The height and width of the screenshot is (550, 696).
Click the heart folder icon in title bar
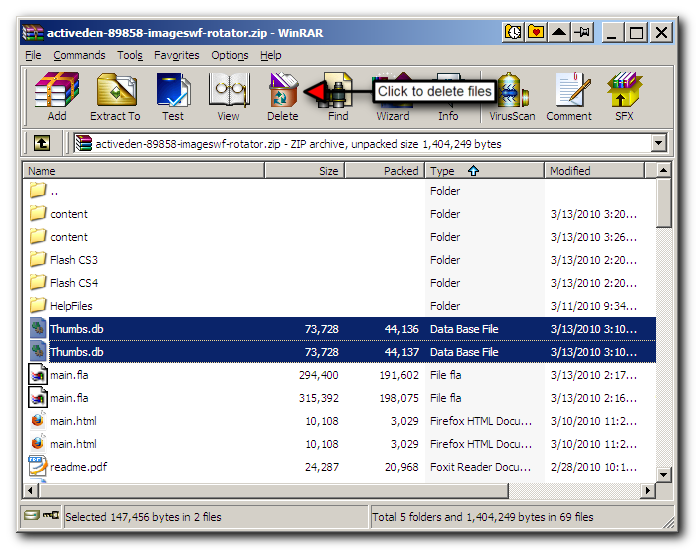click(536, 32)
